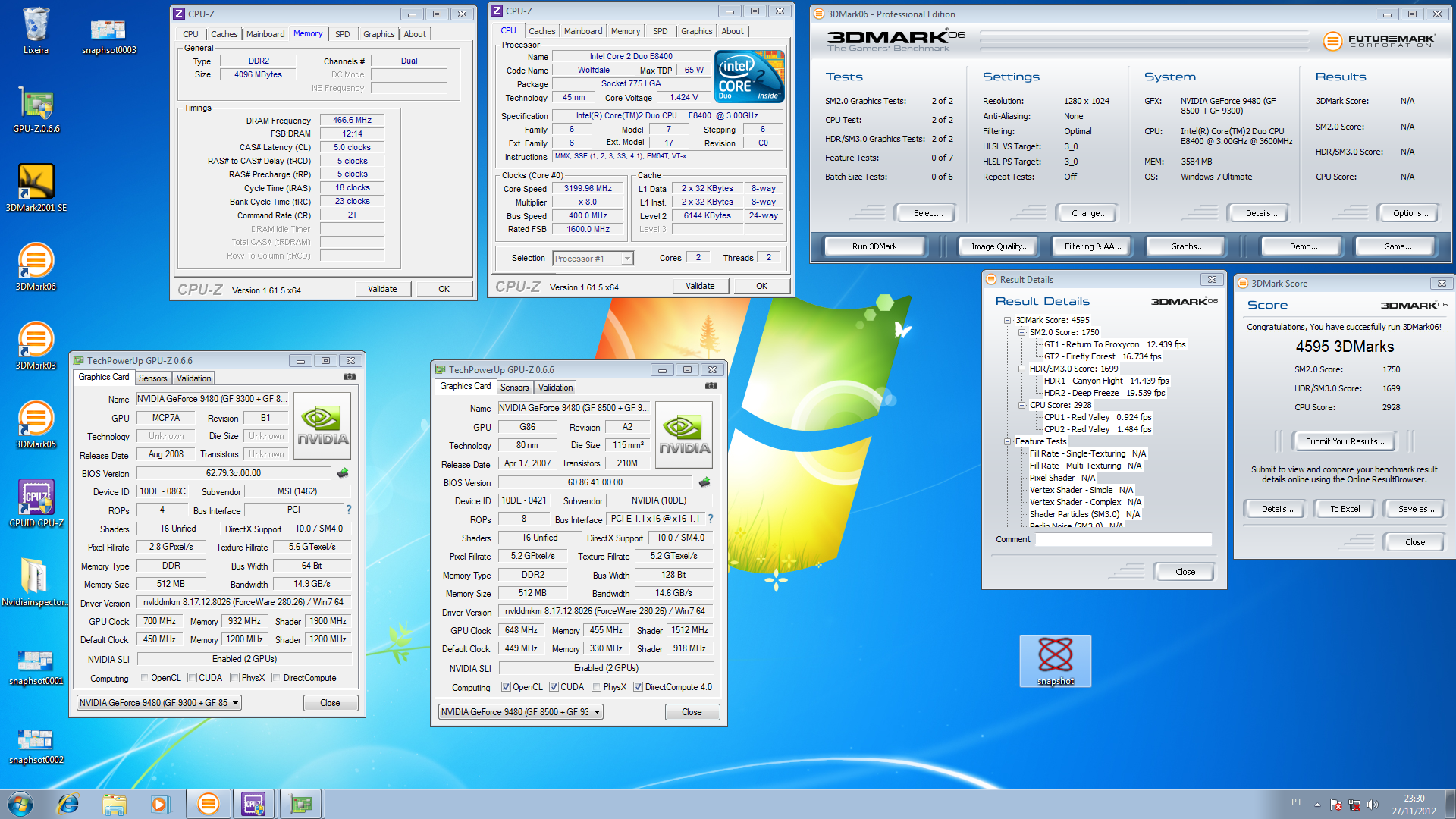Select the highlighted snapshot icon on the desktop

(1055, 661)
